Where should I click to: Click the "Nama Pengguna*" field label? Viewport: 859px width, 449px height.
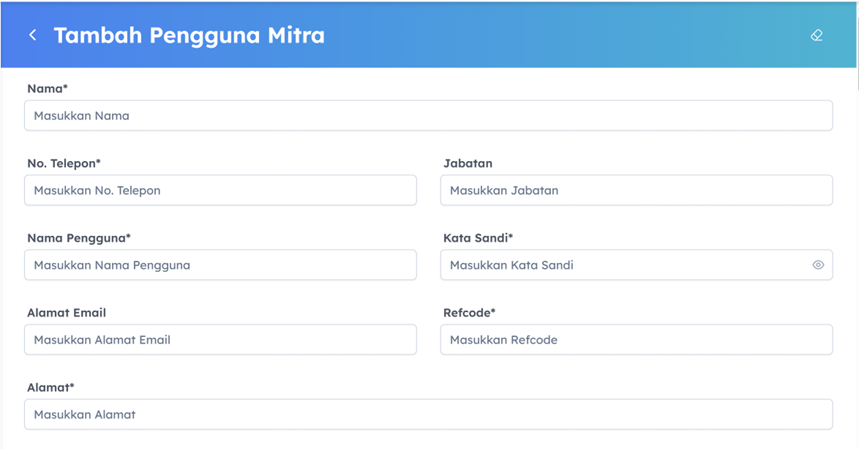(79, 238)
